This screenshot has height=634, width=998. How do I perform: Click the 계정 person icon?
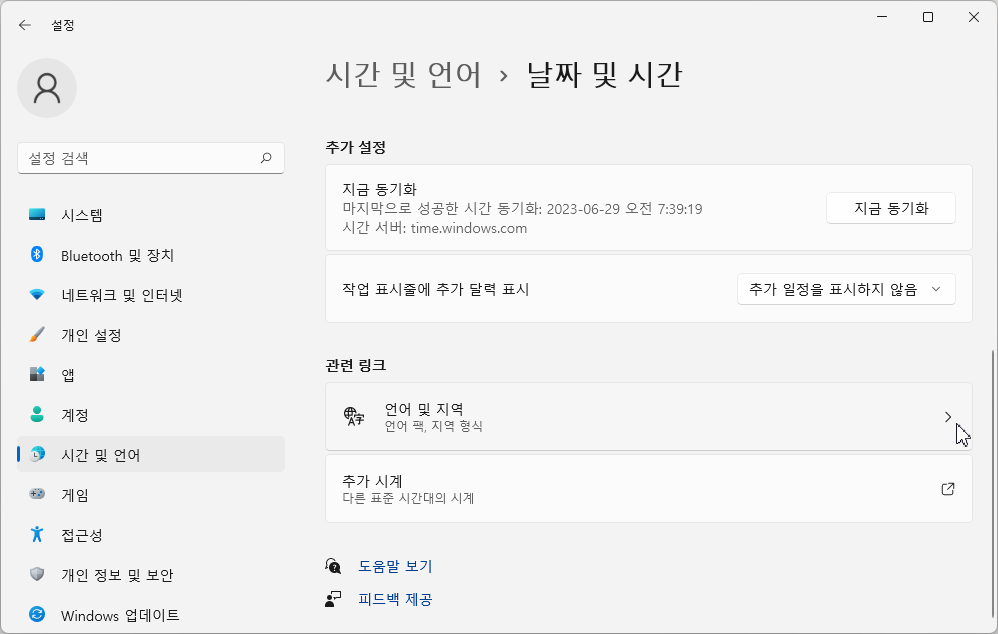(x=37, y=414)
